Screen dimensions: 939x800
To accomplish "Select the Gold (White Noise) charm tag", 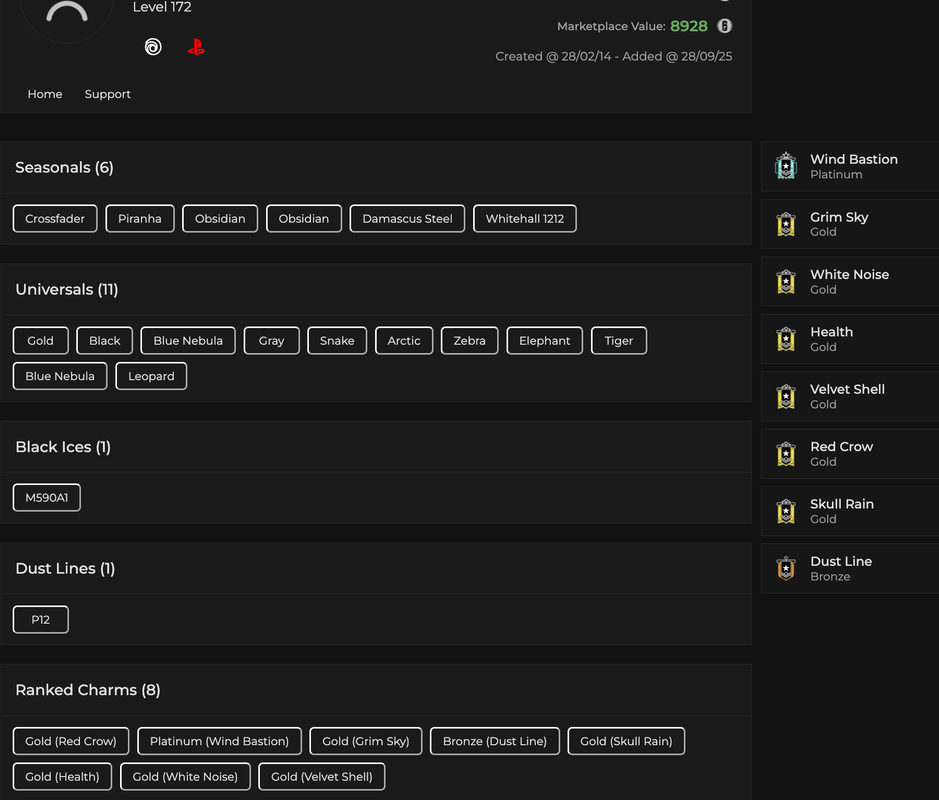I will point(185,777).
